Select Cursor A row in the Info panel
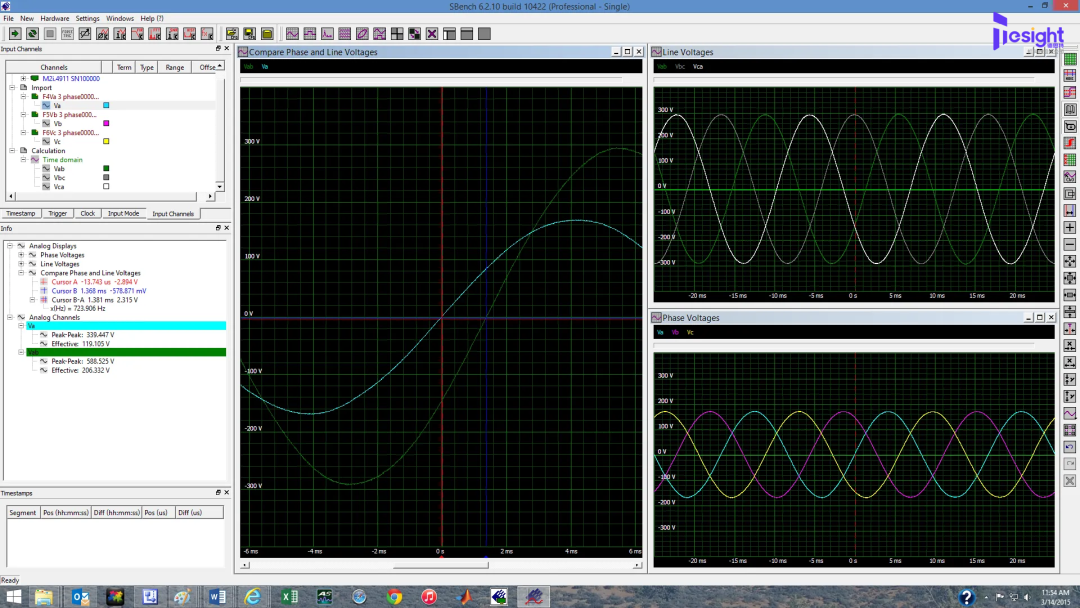Viewport: 1080px width, 608px height. 94,282
